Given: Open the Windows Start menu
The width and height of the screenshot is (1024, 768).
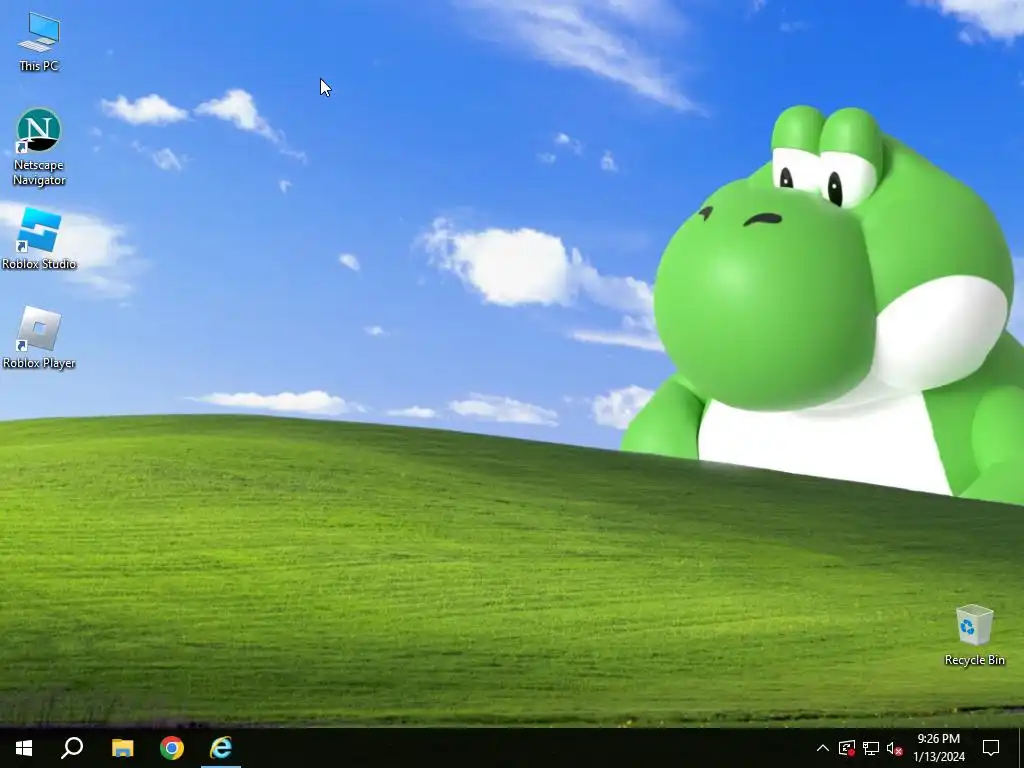Looking at the screenshot, I should click(x=24, y=748).
